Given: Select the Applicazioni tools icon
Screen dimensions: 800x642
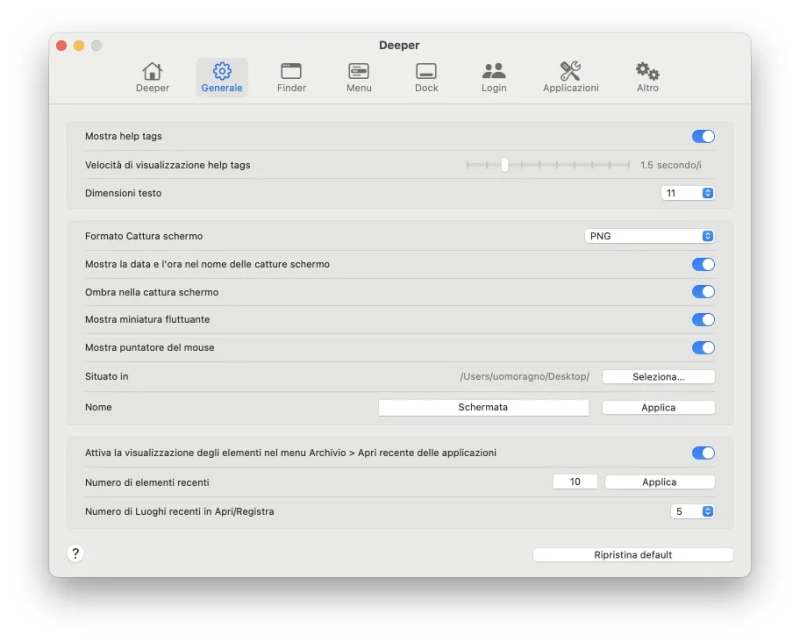Looking at the screenshot, I should click(x=570, y=72).
